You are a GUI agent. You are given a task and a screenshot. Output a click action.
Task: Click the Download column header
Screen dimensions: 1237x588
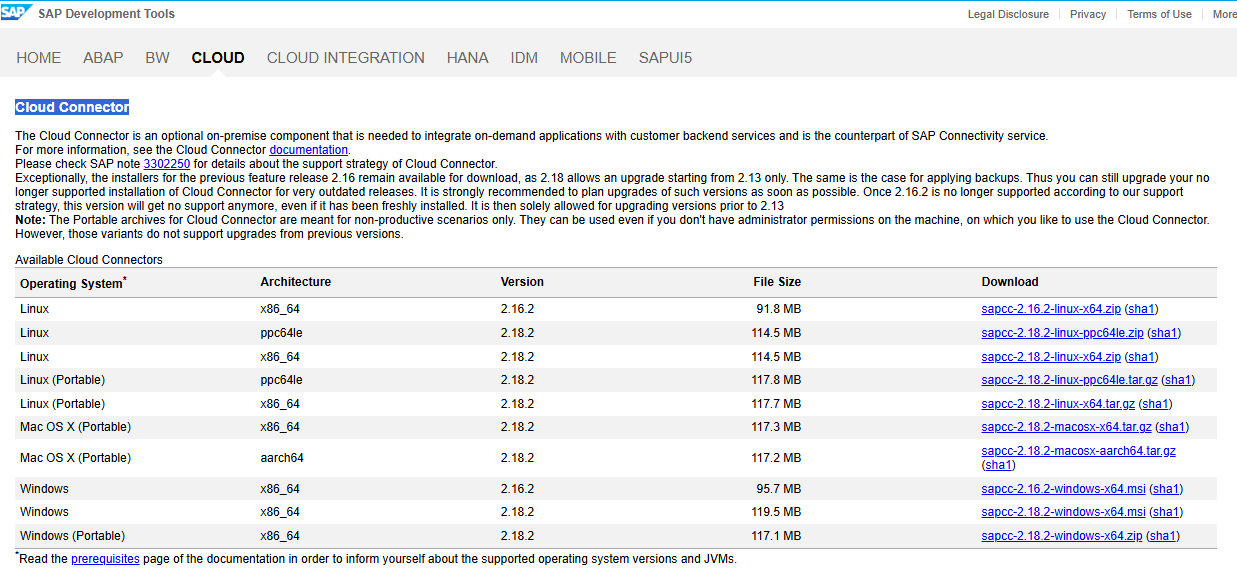click(1010, 282)
